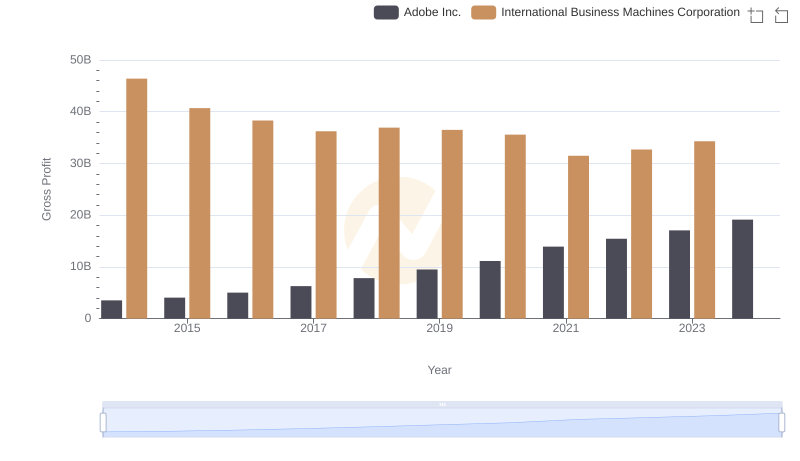800x461 pixels.
Task: Toggle International Business Machines Corporation legend label
Action: coord(620,12)
